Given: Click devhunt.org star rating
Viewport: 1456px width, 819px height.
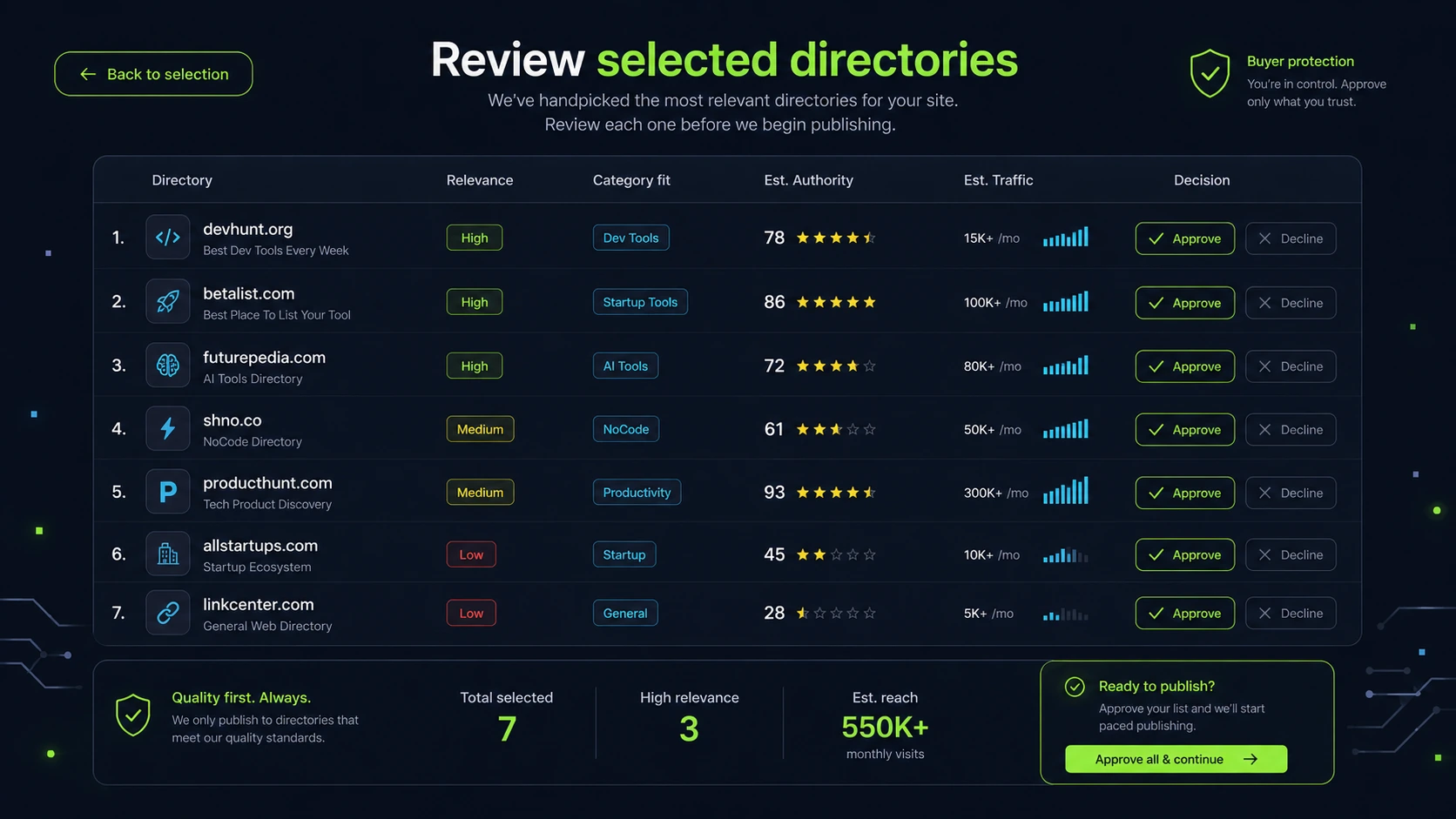Looking at the screenshot, I should tap(836, 238).
